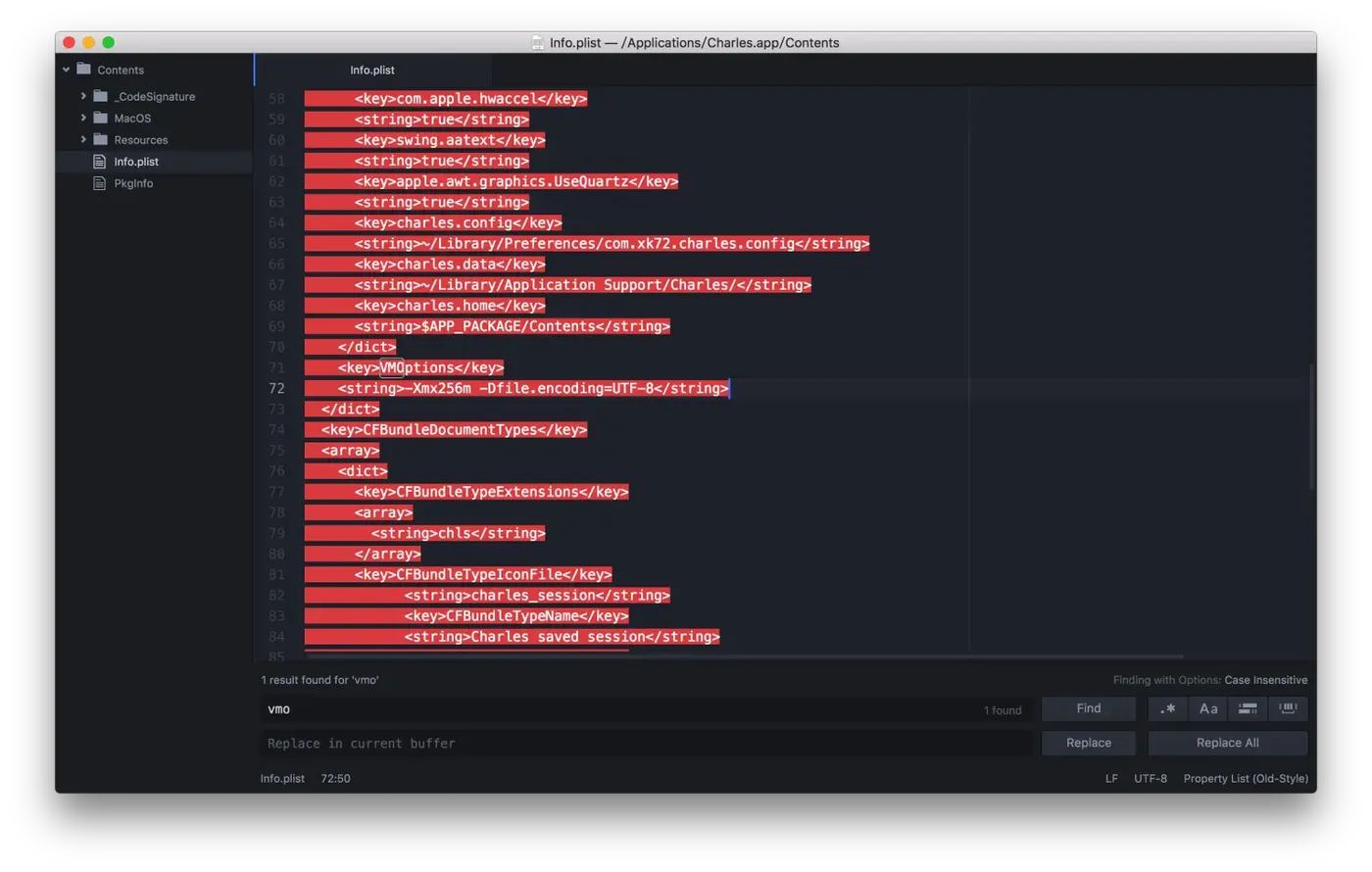
Task: Toggle Match Case option
Action: tap(1208, 708)
